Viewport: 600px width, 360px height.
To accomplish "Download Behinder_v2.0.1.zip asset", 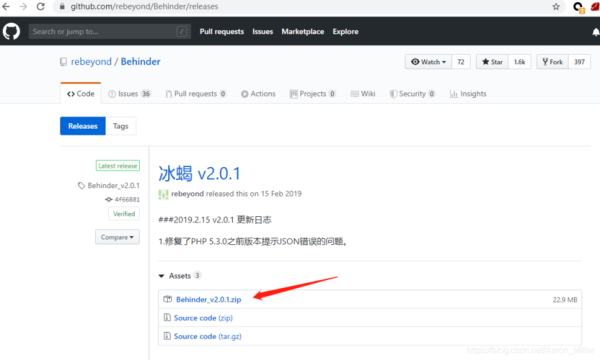I will pos(209,300).
